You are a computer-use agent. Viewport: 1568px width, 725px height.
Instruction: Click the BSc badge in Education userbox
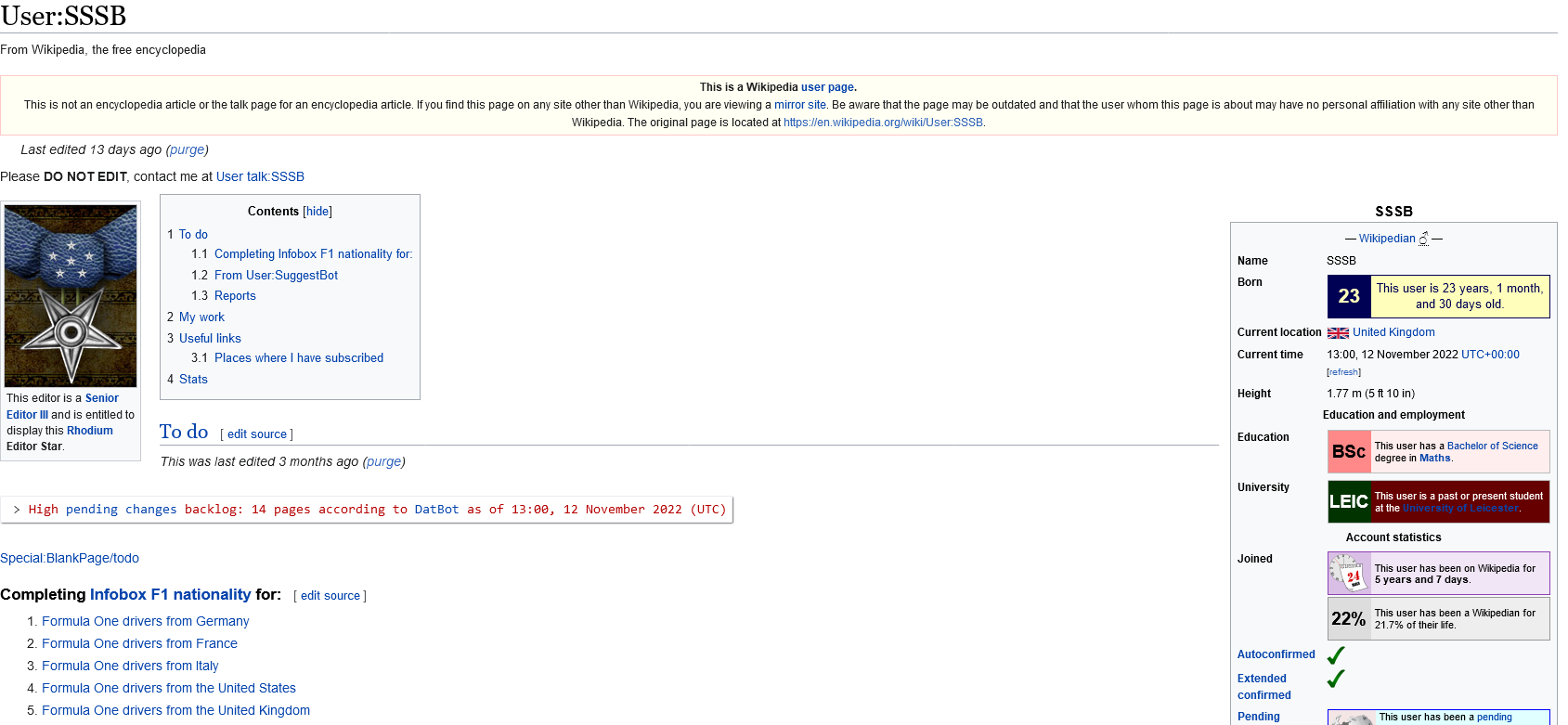click(x=1349, y=452)
